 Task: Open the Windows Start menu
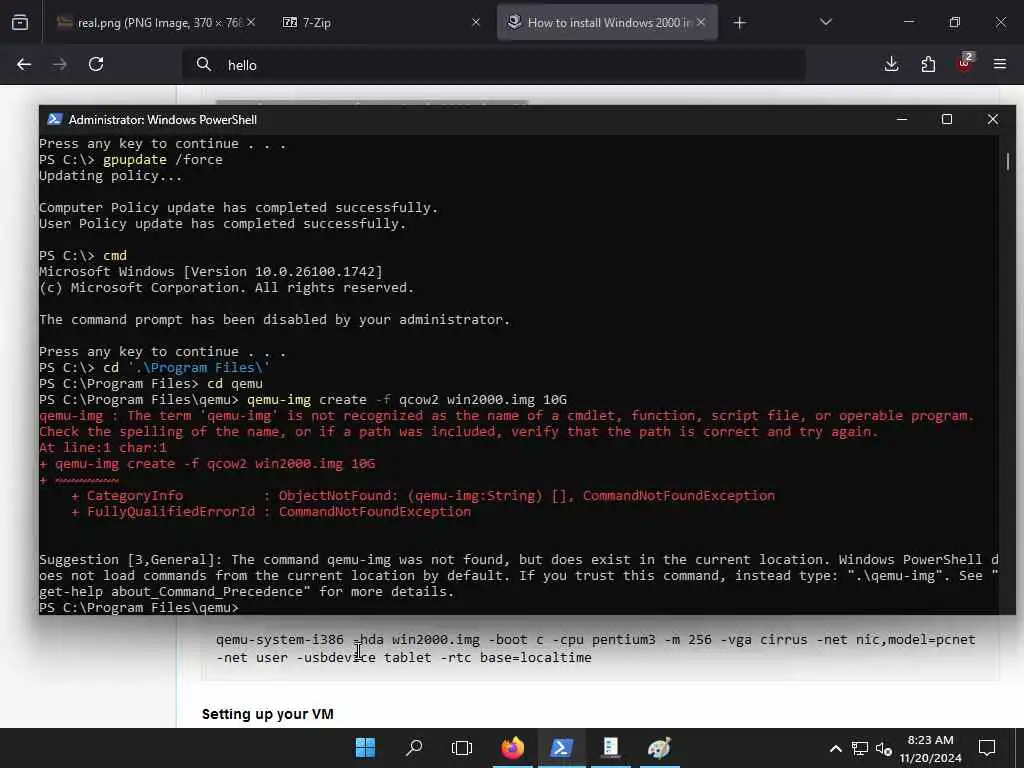[365, 748]
